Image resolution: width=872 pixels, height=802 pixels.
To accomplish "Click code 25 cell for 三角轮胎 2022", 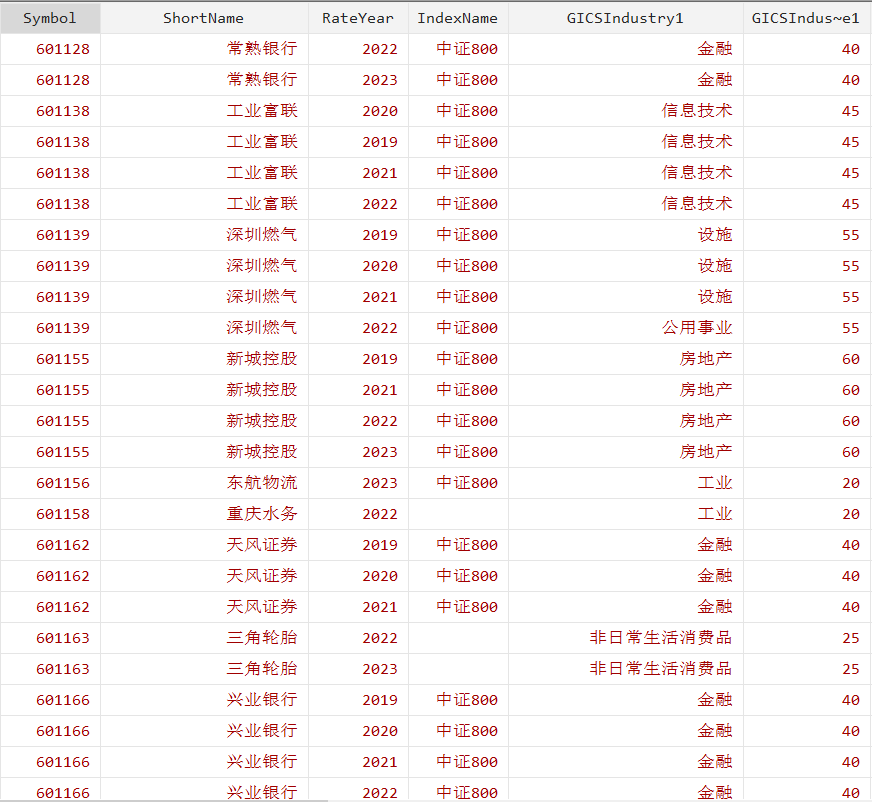I will [x=807, y=638].
